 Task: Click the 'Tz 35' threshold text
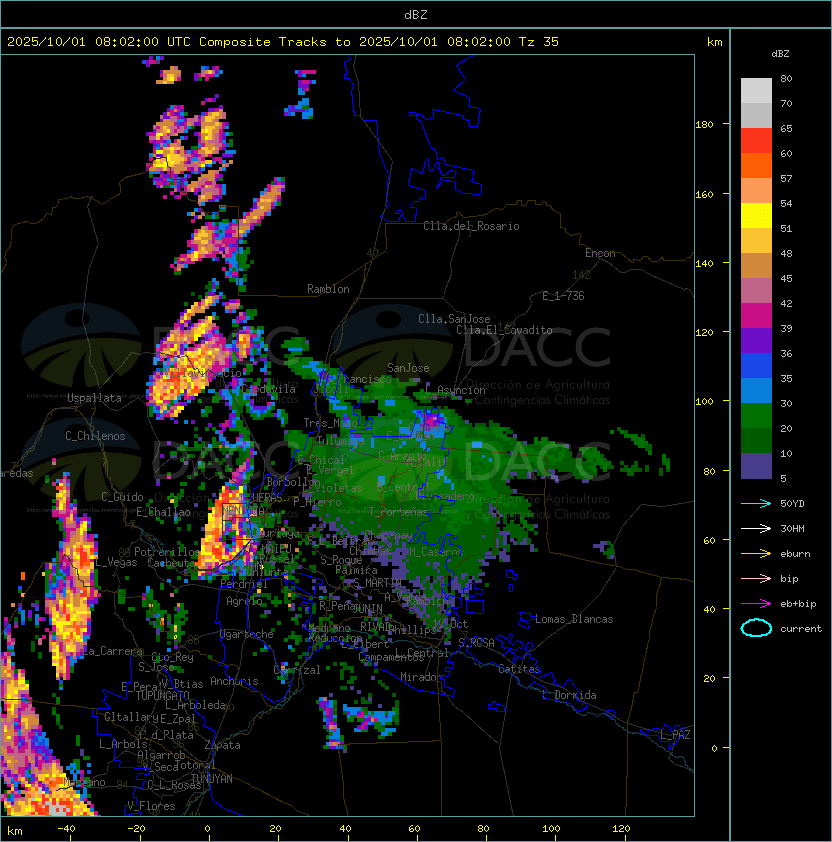(539, 42)
